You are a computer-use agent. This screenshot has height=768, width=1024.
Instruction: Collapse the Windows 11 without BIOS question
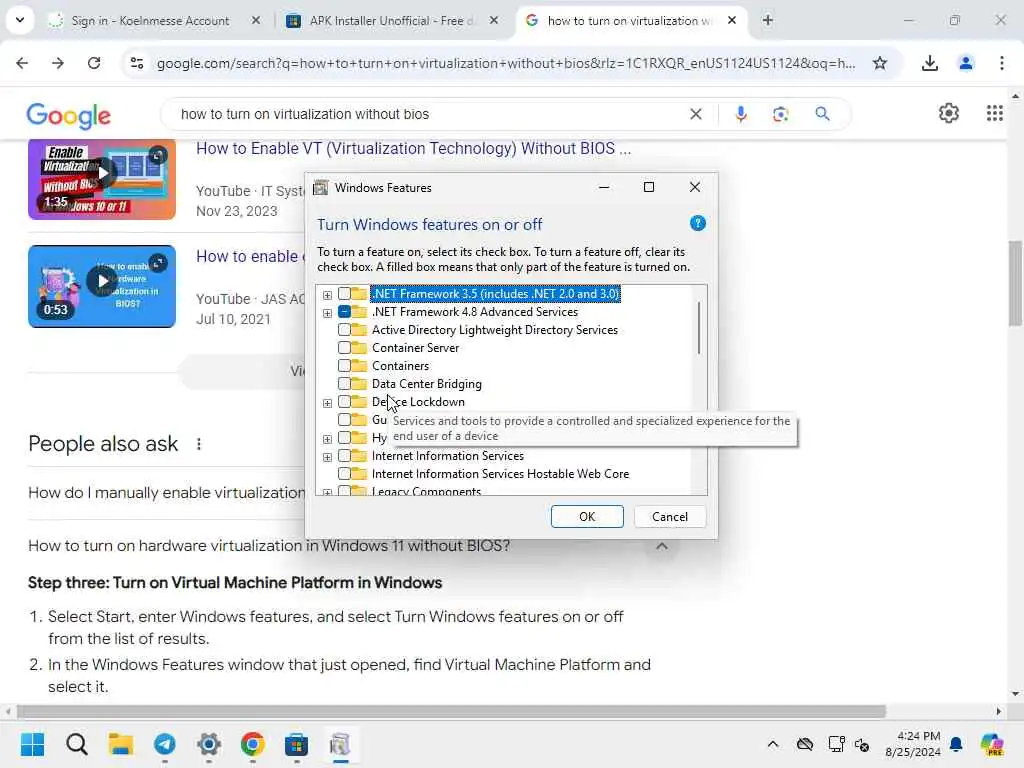pos(662,546)
